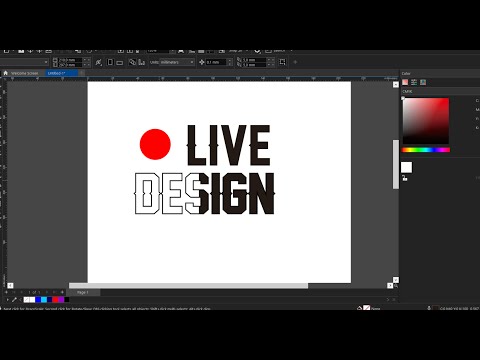The image size is (480, 360).
Task: Toggle the lock icon under color preview
Action: tap(405, 178)
